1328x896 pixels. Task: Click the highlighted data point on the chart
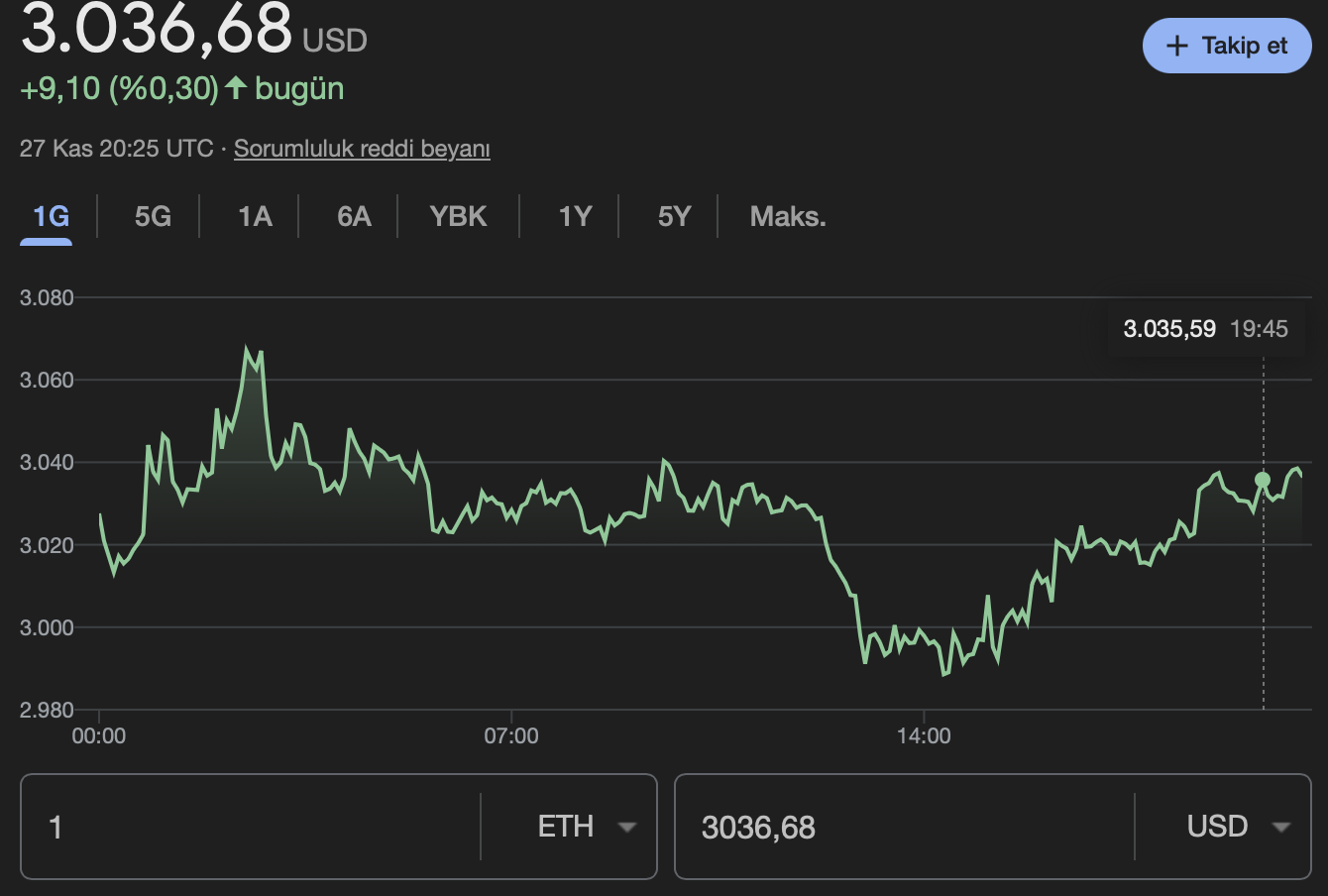click(x=1263, y=480)
